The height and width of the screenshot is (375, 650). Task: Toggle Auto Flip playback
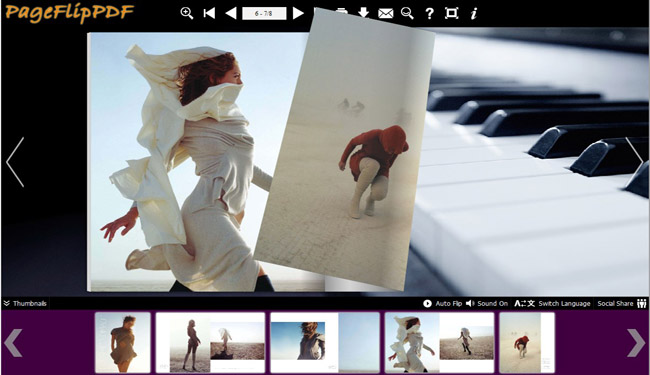pyautogui.click(x=442, y=303)
